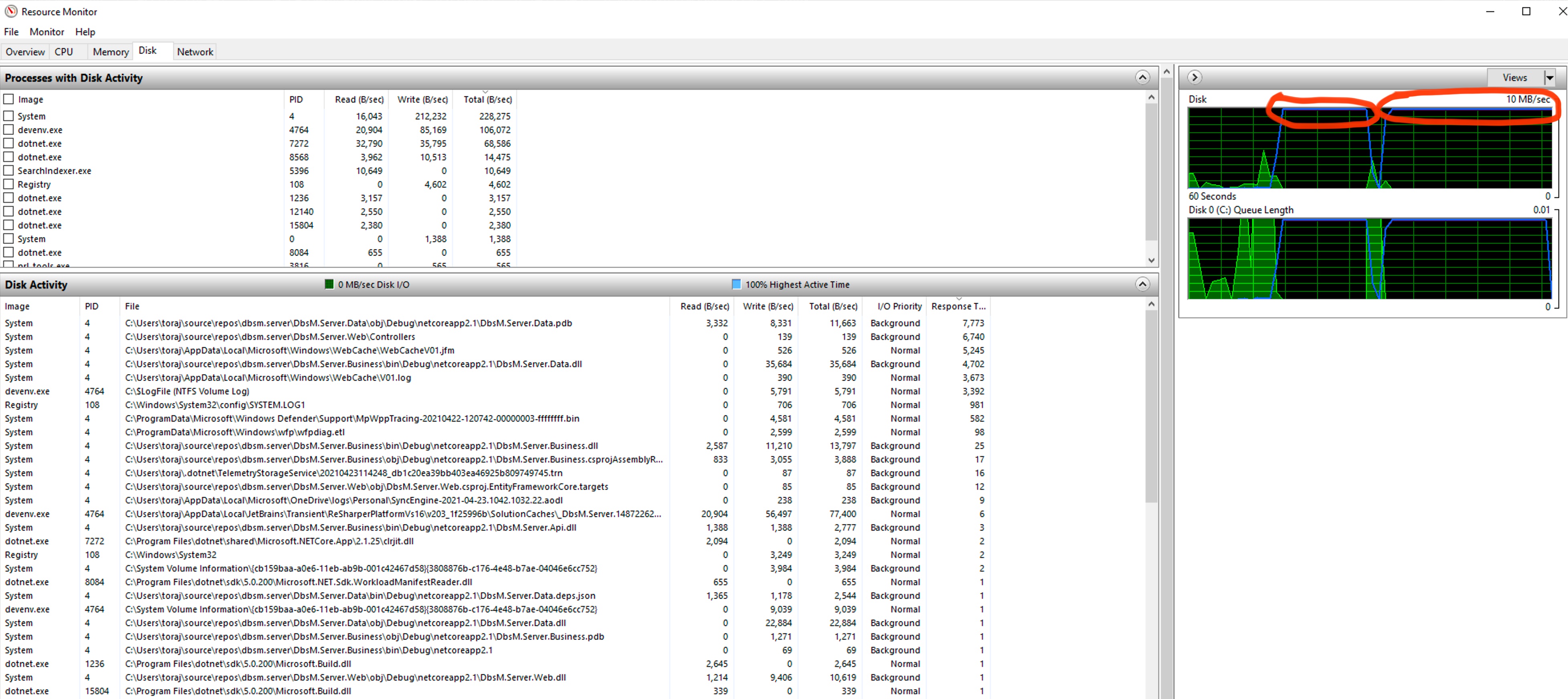Click blue Highest Active Time legend square

coord(736,284)
